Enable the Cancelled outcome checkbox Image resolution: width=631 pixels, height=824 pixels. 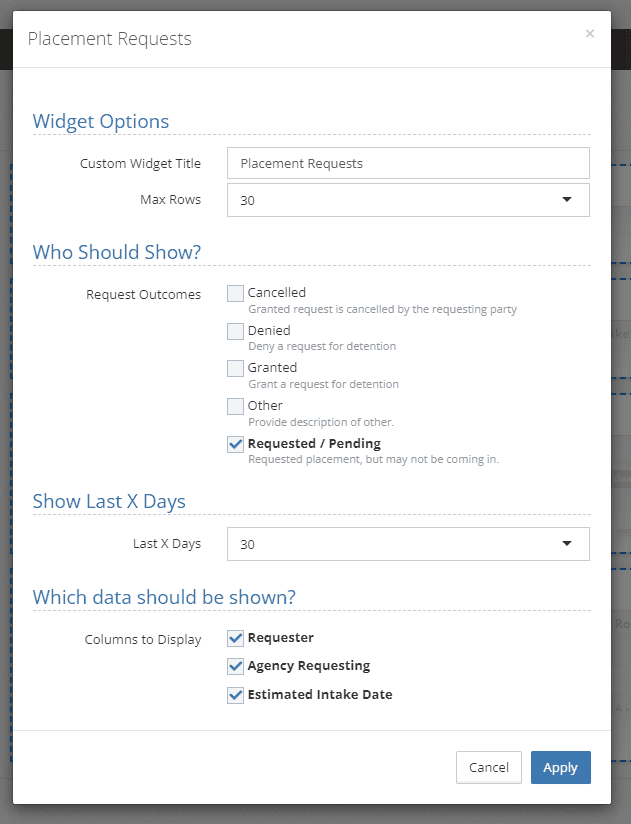235,293
